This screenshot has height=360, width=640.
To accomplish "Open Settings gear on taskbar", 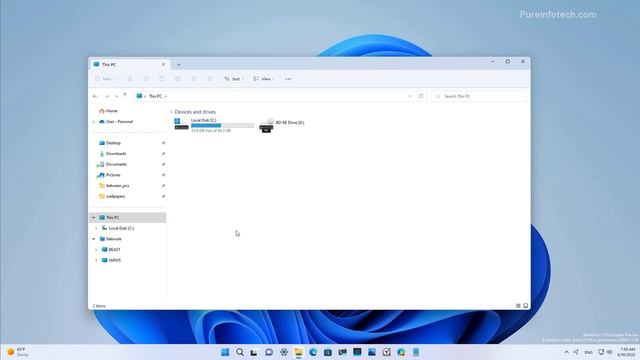I will pos(284,352).
